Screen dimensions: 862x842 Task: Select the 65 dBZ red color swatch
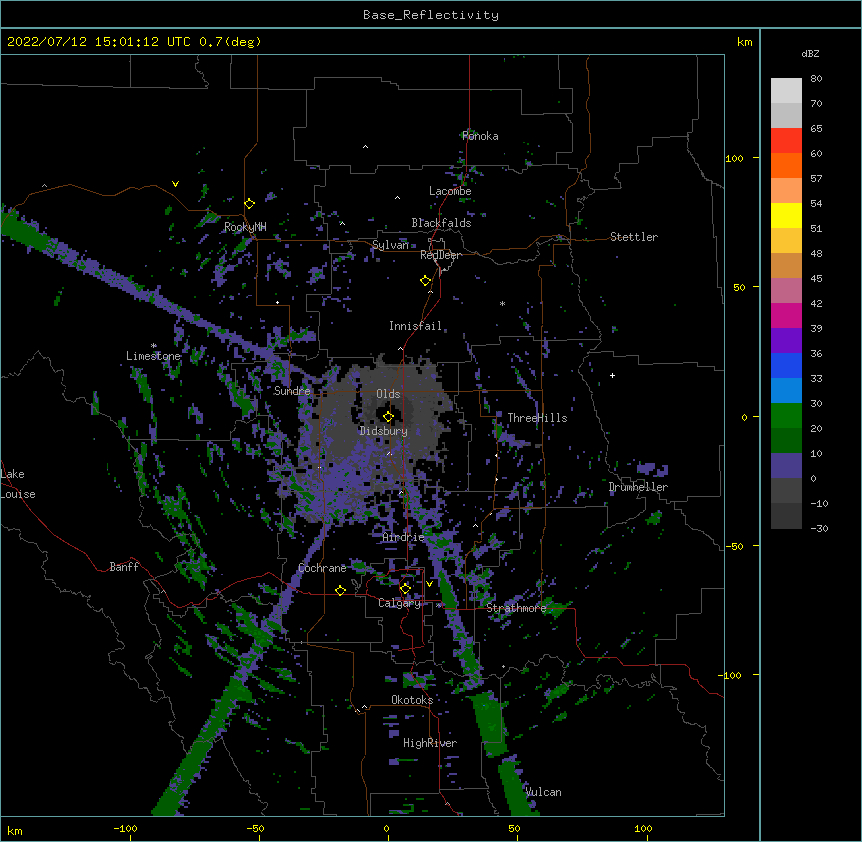point(786,140)
